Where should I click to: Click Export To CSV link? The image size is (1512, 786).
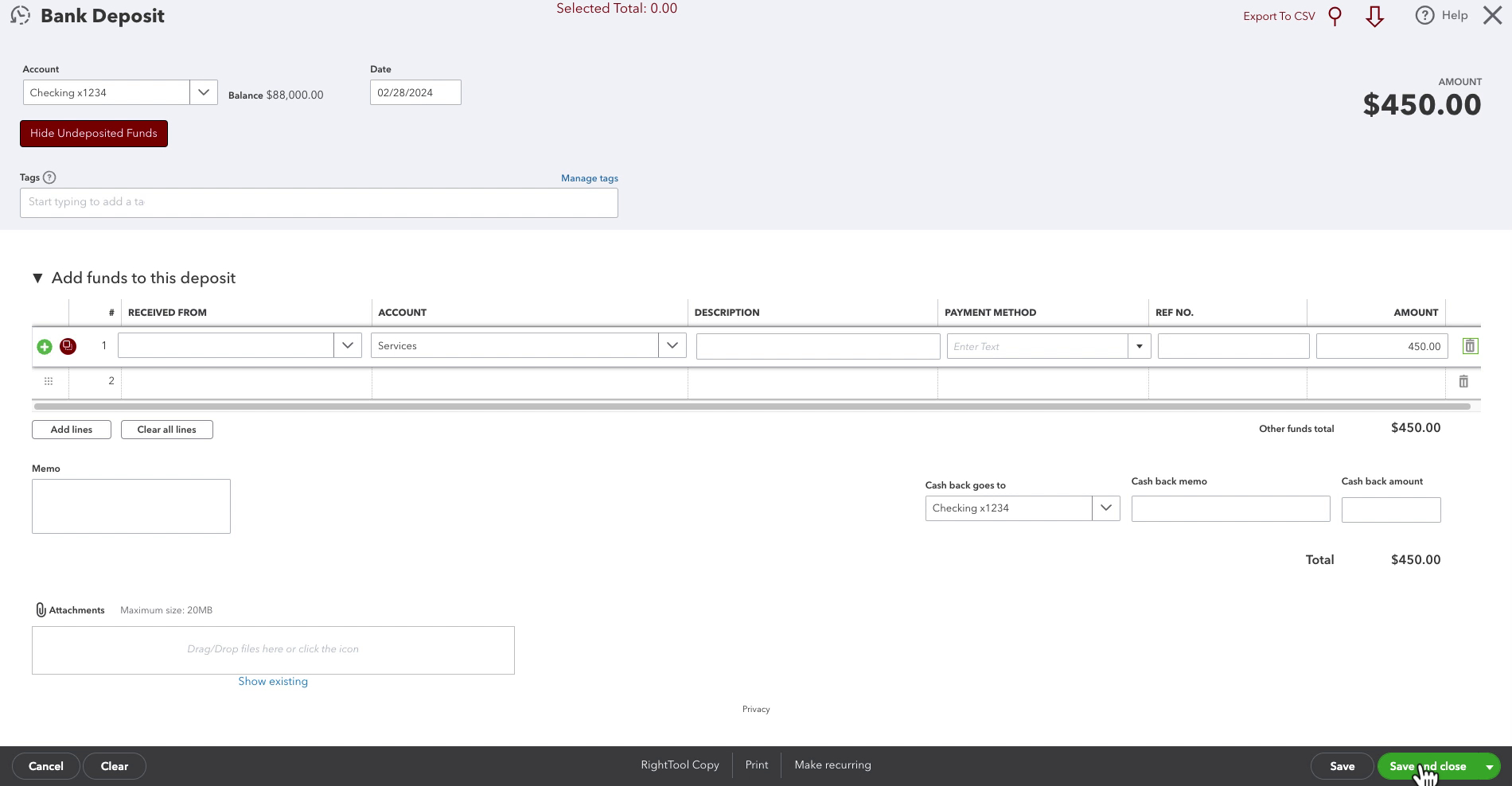(1279, 17)
